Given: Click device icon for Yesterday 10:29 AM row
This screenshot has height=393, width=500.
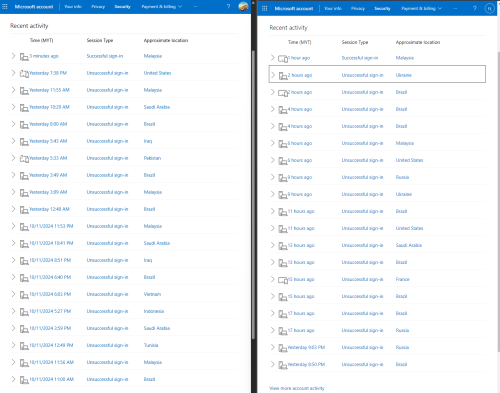Looking at the screenshot, I should 24,107.
